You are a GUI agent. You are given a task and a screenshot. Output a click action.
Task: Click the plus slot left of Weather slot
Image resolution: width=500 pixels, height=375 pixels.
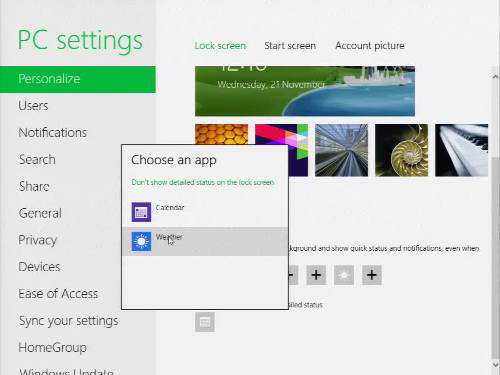tap(316, 275)
